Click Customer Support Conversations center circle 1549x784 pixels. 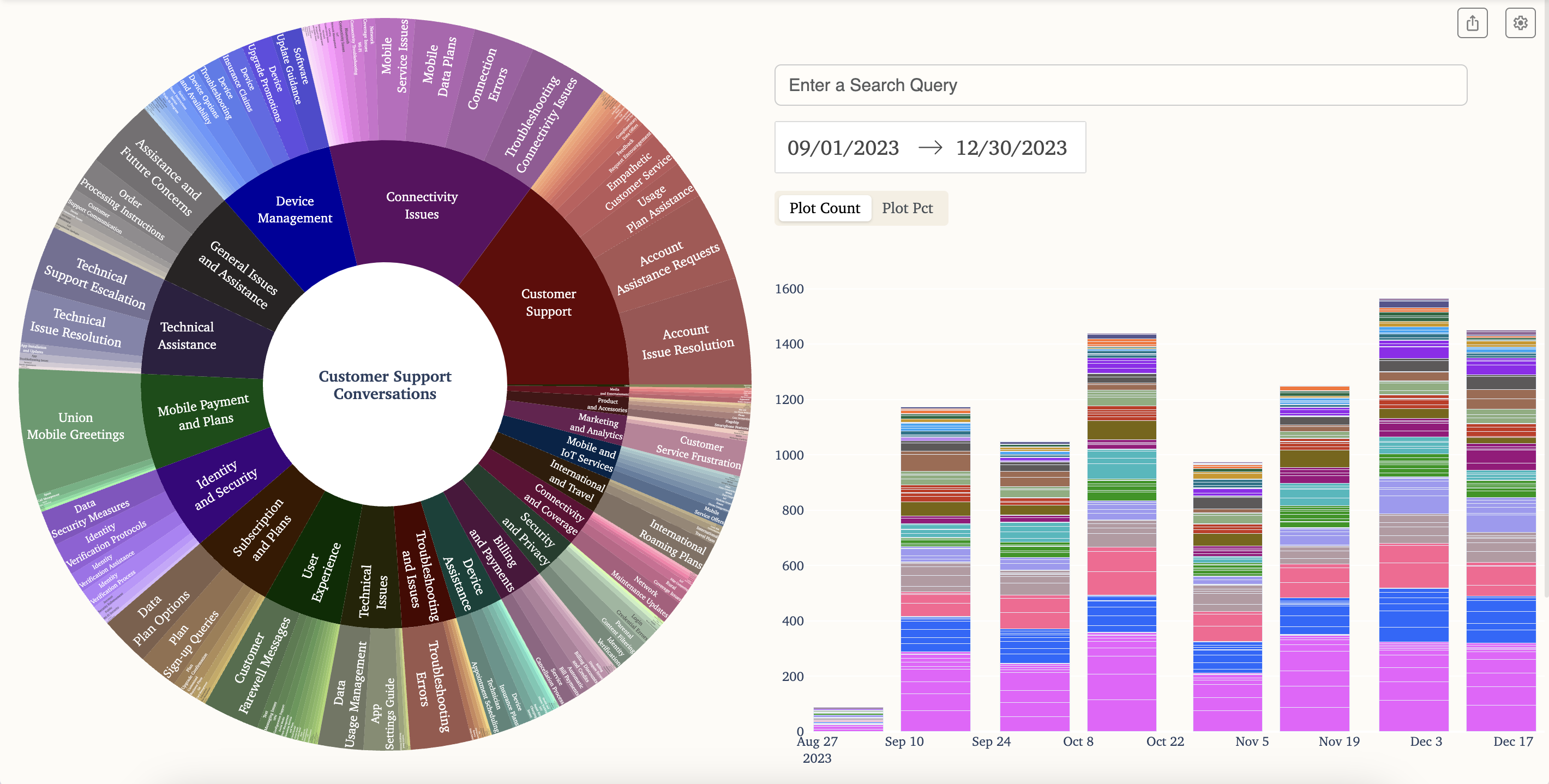point(385,385)
